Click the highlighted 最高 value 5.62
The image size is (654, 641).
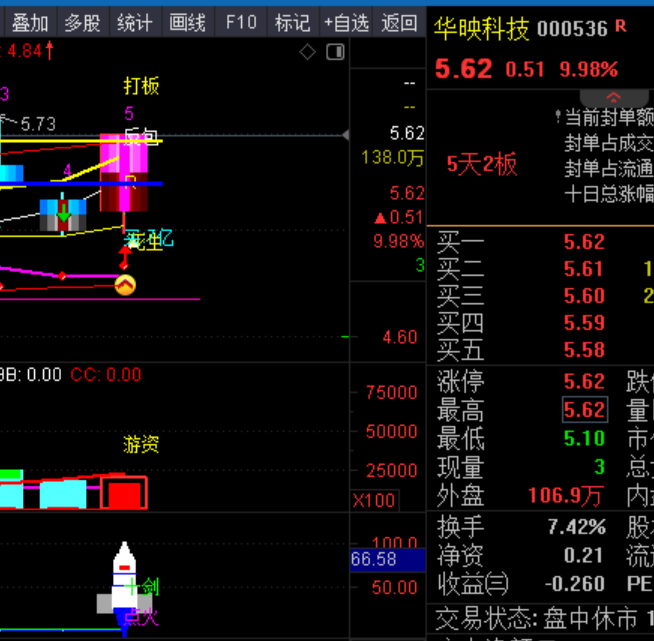(x=584, y=410)
